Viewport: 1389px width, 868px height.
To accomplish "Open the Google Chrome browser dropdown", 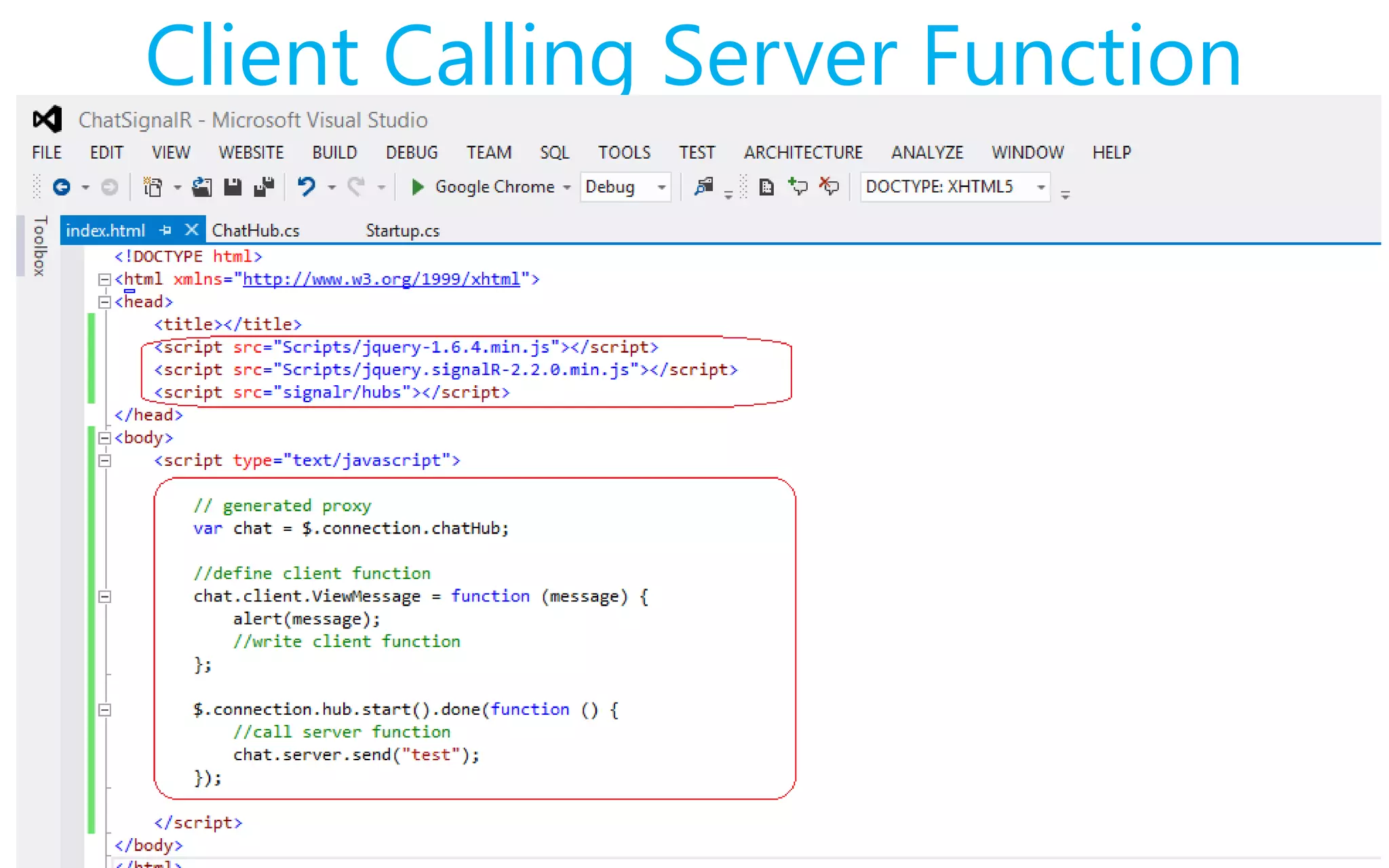I will (567, 187).
